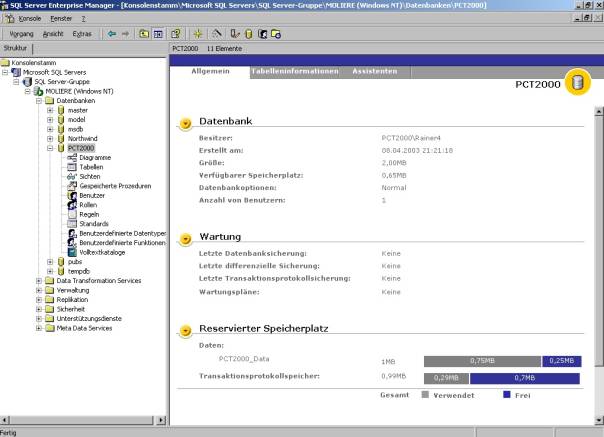604x437 pixels.
Task: Select Unterstützungsdienste folder
Action: (x=89, y=319)
